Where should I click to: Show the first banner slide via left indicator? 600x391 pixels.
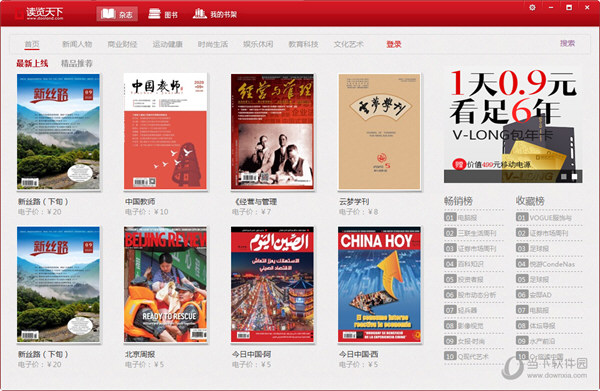coord(564,176)
